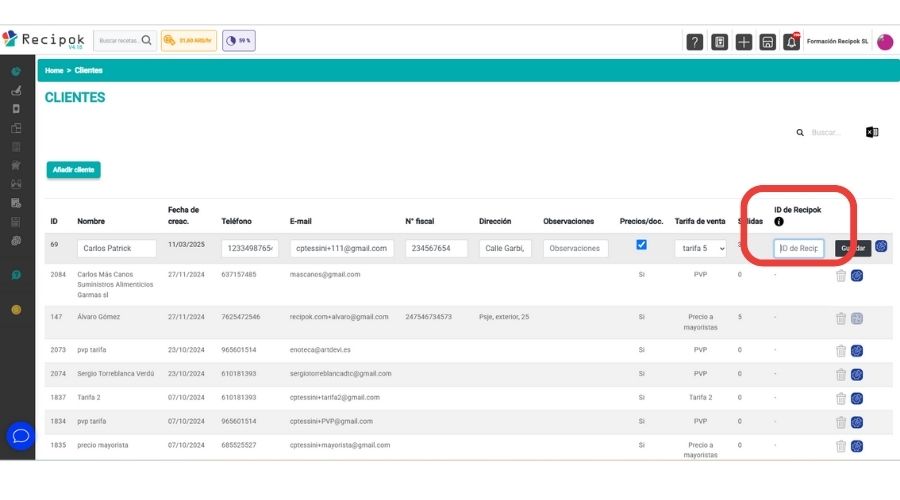Click the teal sidebar chat icon
The height and width of the screenshot is (500, 900).
click(x=16, y=274)
